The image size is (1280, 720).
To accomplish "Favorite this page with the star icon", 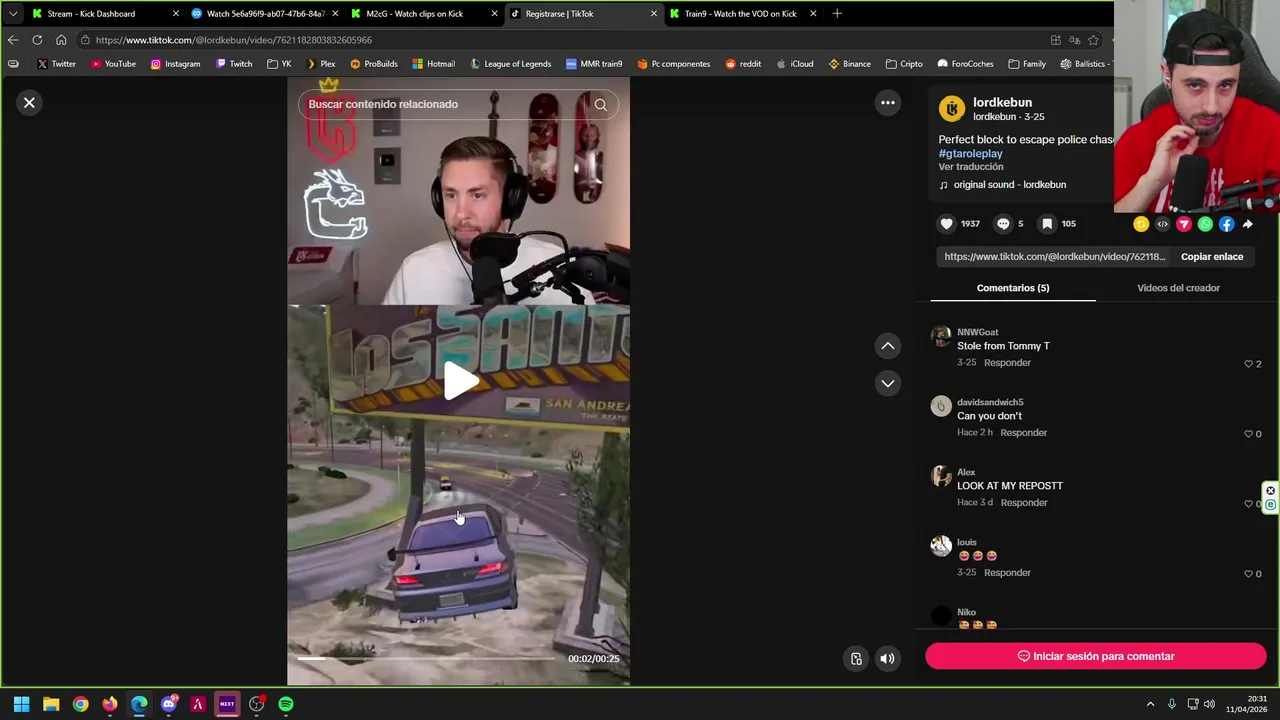I will 1093,40.
